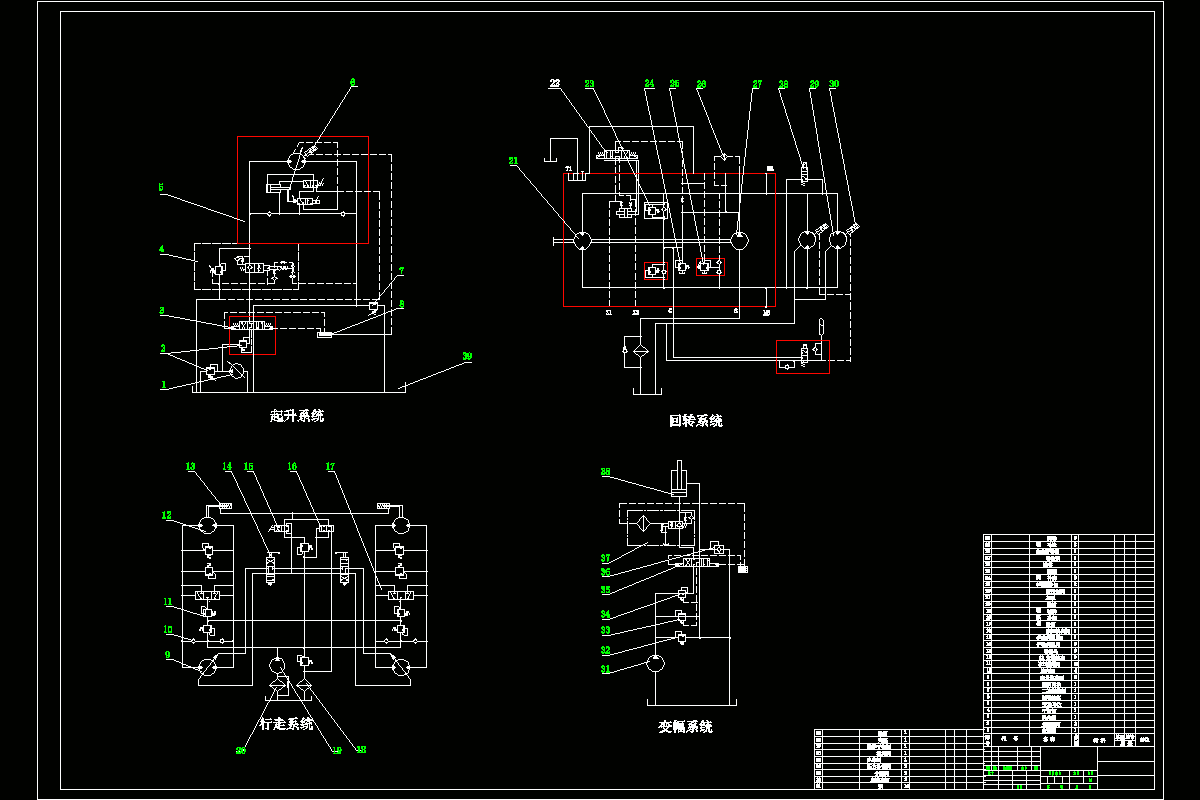1200x800 pixels.
Task: Click callout number 11 label
Action: (x=168, y=602)
